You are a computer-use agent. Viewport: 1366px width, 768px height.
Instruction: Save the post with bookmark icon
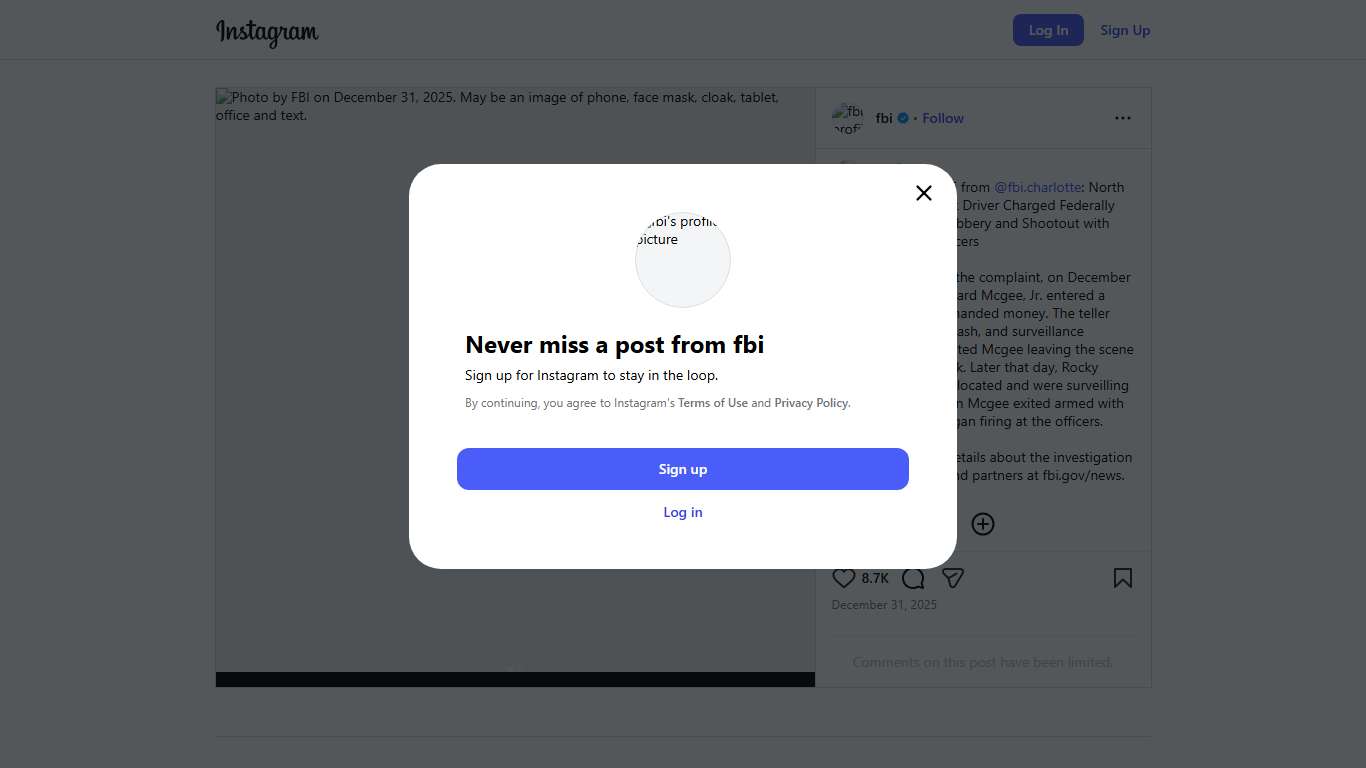pyautogui.click(x=1123, y=578)
